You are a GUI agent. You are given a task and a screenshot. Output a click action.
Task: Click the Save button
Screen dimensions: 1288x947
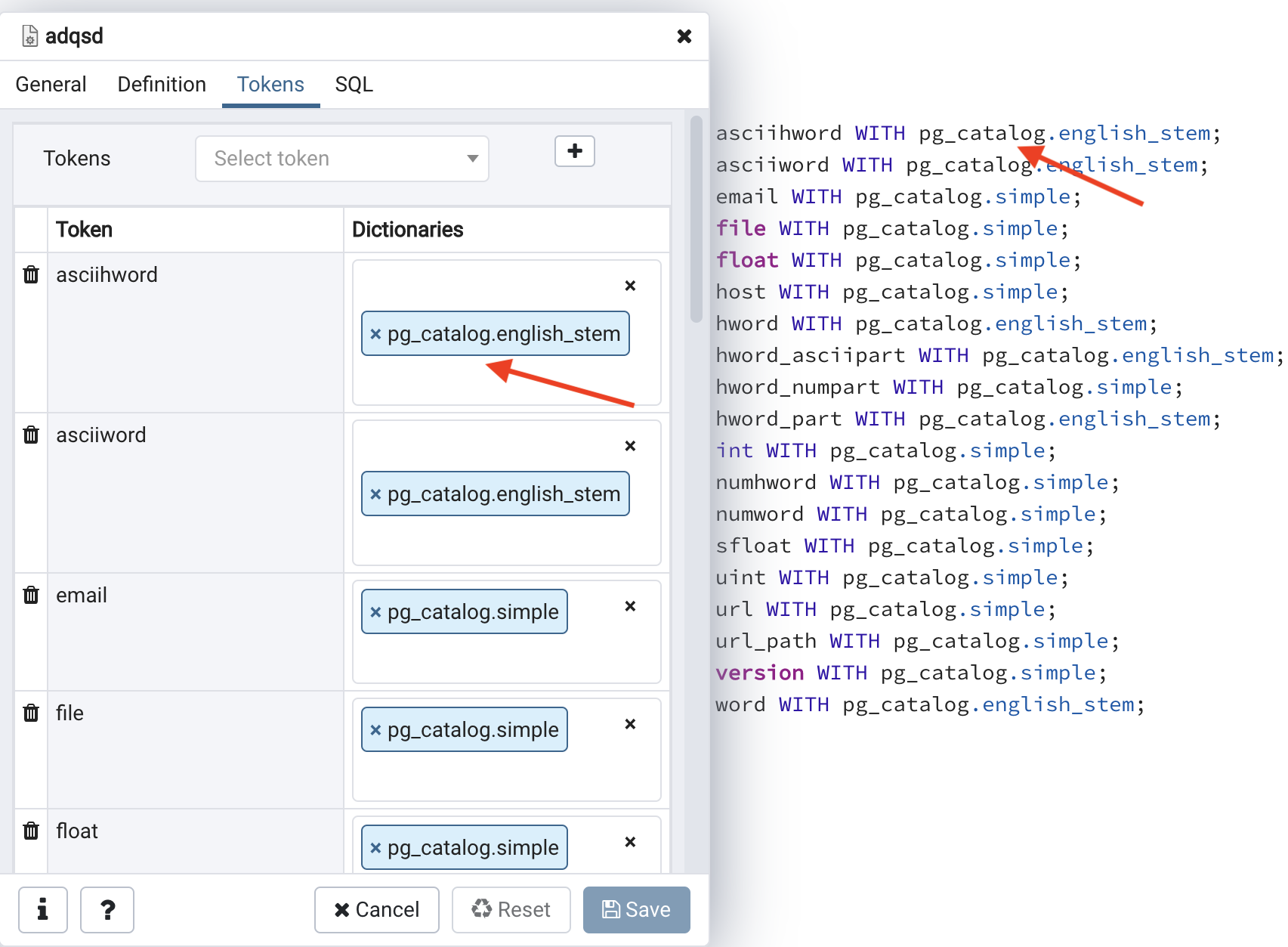[x=636, y=909]
